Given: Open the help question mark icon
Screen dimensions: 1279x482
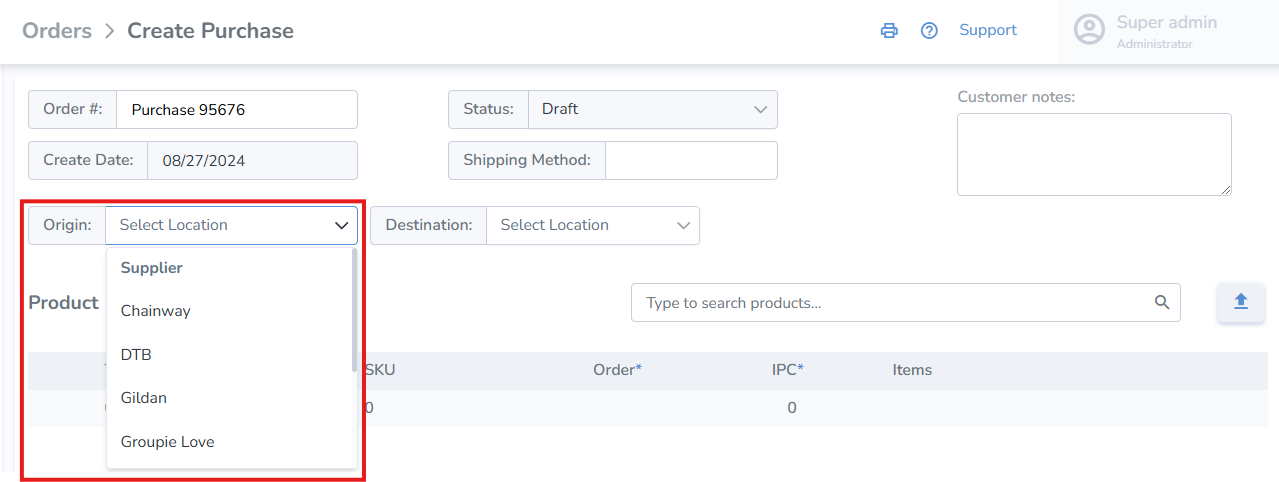Looking at the screenshot, I should point(929,30).
